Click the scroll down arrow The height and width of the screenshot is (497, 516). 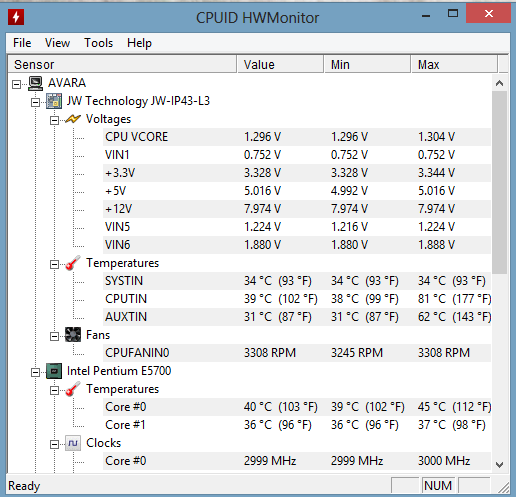tap(499, 464)
